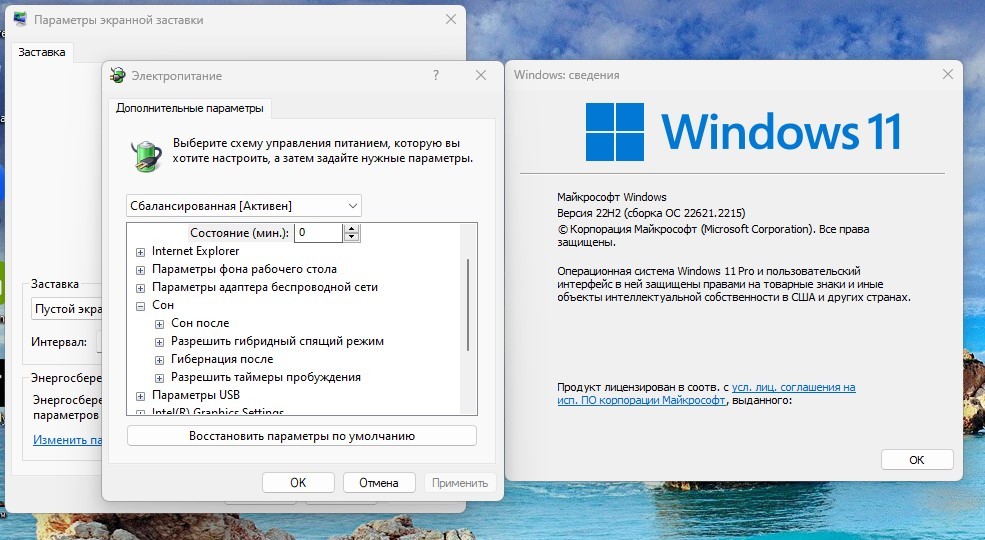Click the Версия 22H2 version text
Screen dimensions: 985x540
pos(651,213)
